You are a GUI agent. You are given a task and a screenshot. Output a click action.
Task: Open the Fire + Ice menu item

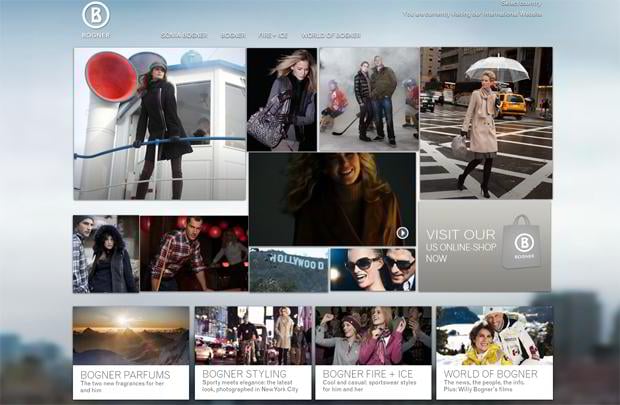click(273, 35)
